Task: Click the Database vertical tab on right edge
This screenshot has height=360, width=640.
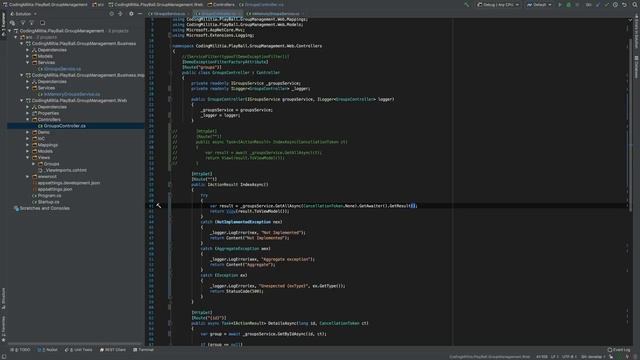Action: [636, 67]
